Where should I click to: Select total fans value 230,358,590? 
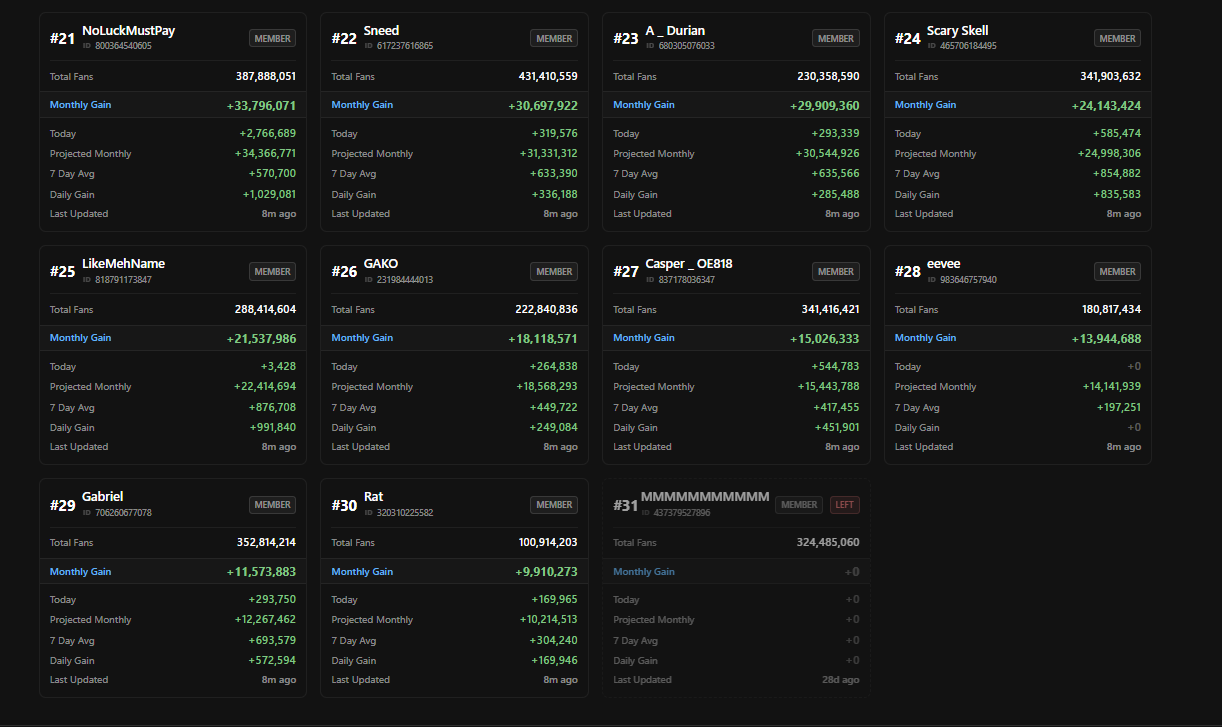click(829, 76)
